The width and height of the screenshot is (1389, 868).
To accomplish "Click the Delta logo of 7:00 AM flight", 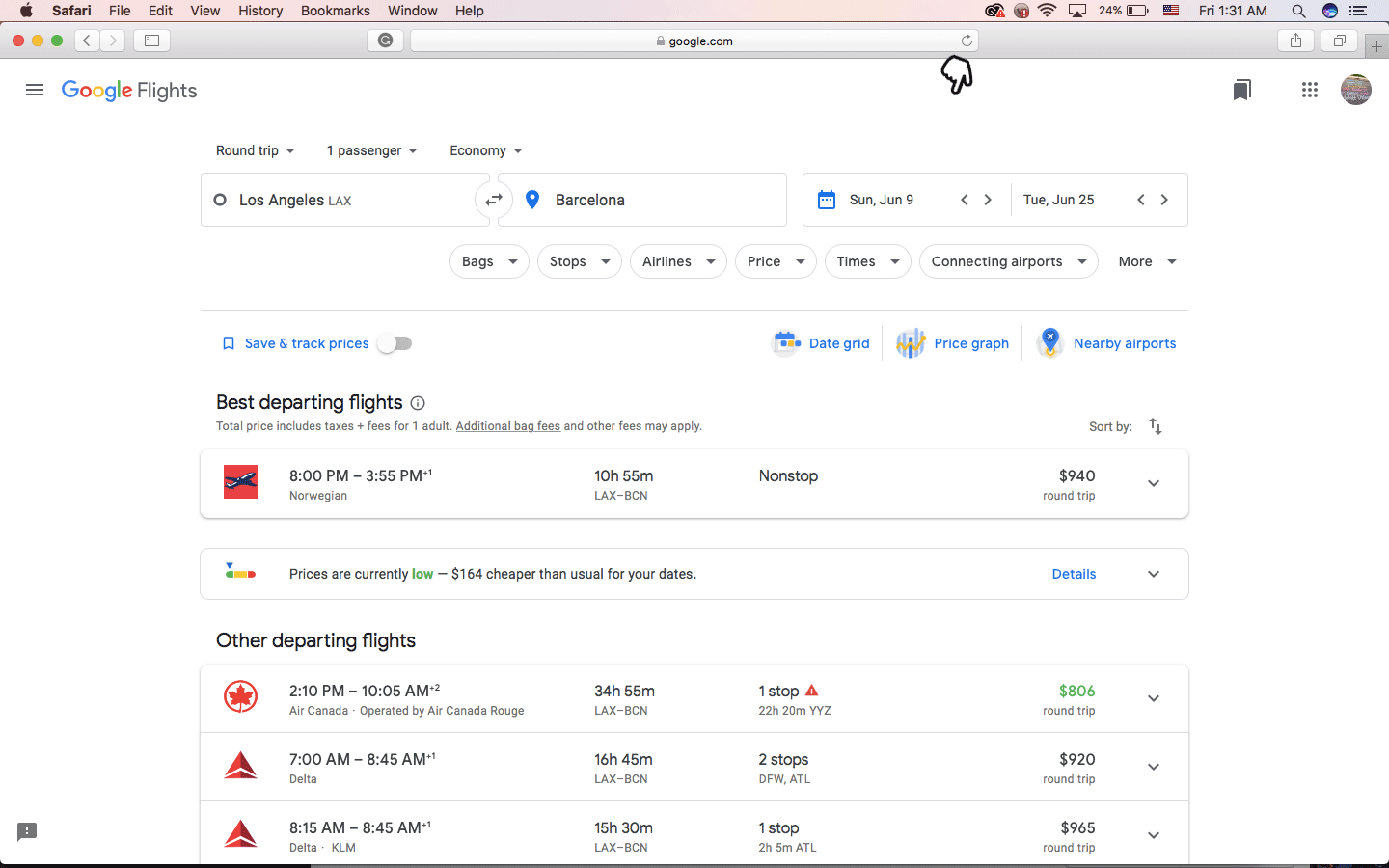I will pyautogui.click(x=240, y=766).
